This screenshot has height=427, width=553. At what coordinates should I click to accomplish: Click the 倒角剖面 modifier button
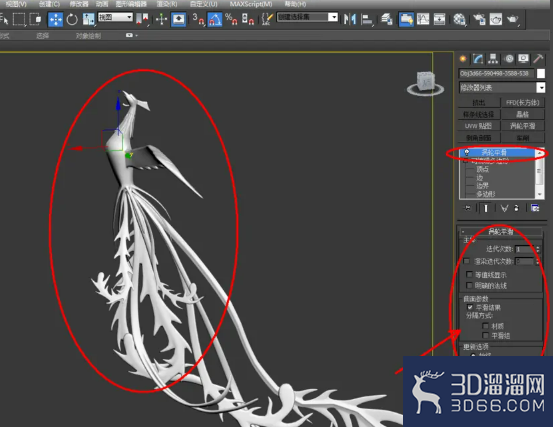(x=479, y=138)
